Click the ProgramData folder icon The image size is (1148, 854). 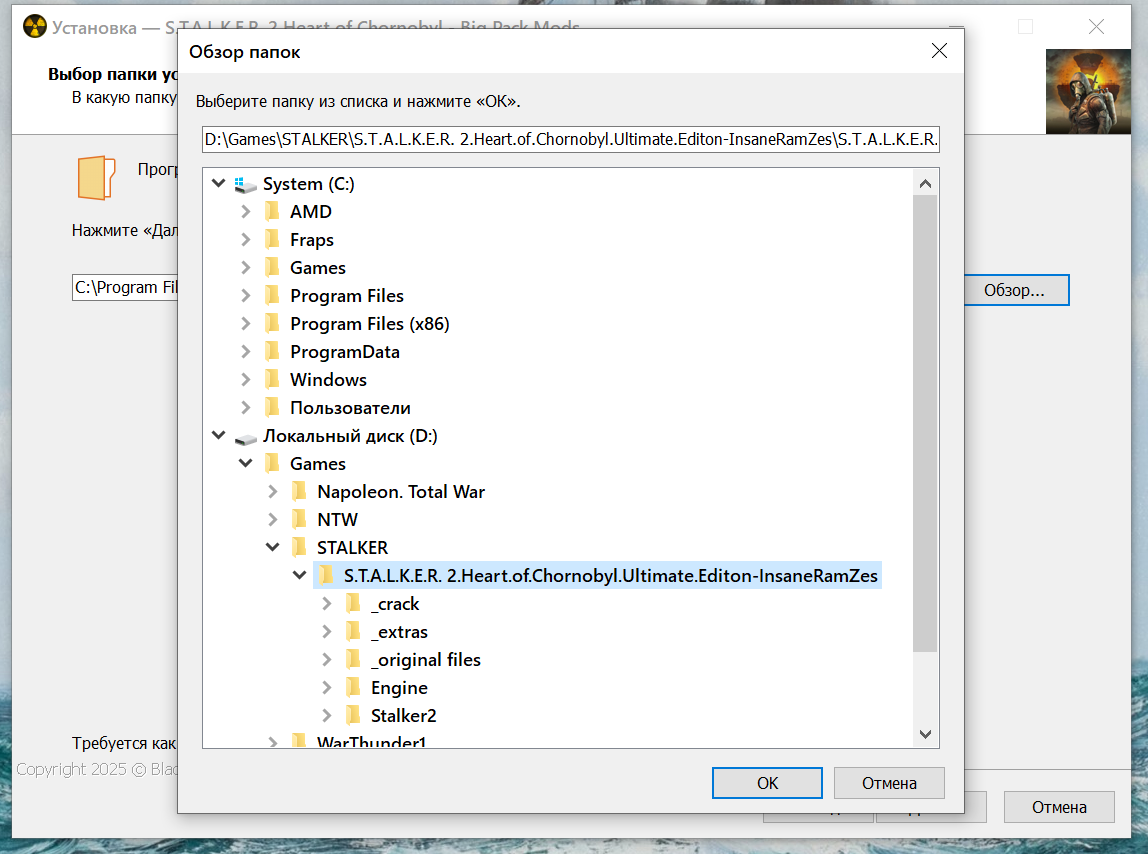(x=272, y=351)
